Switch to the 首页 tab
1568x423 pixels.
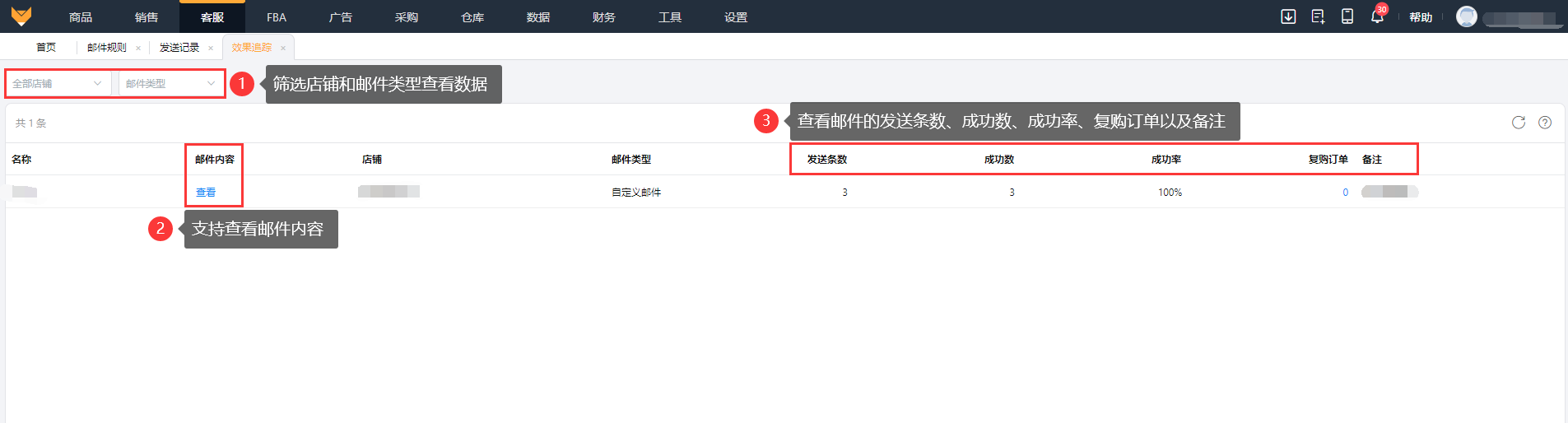[46, 48]
